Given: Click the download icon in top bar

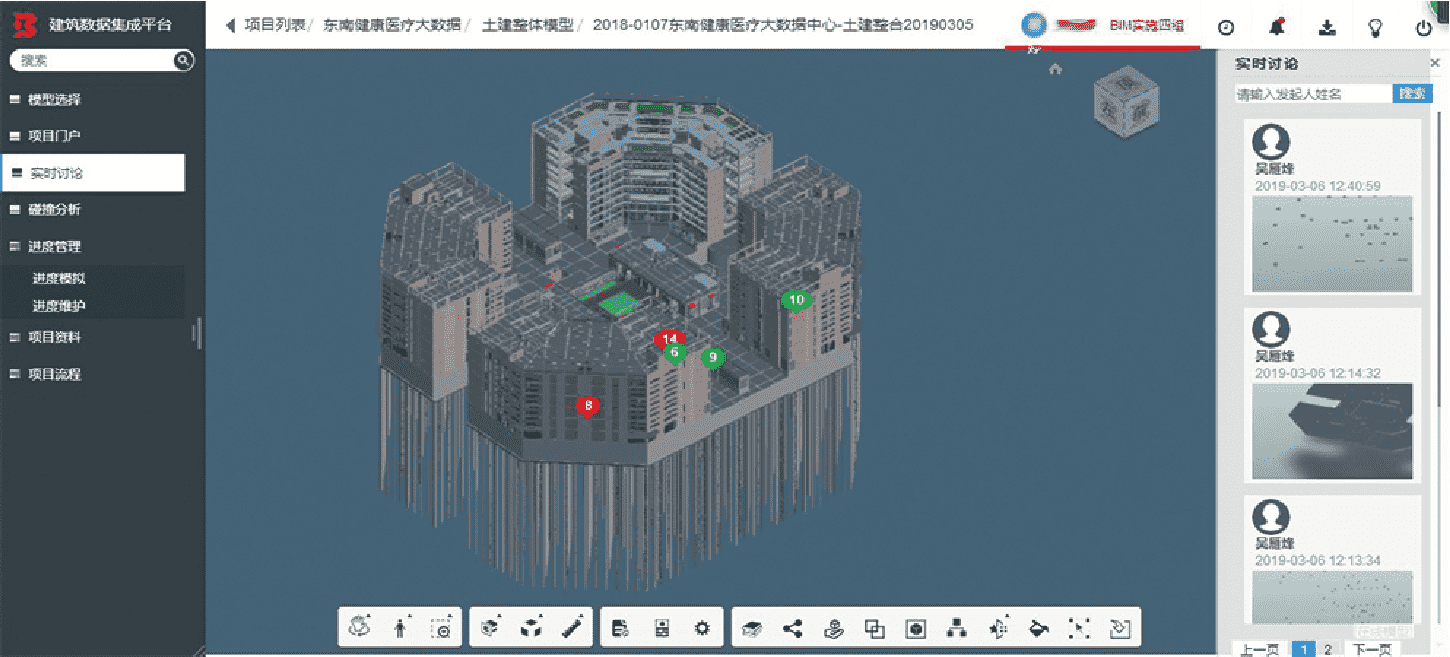Looking at the screenshot, I should click(1327, 27).
